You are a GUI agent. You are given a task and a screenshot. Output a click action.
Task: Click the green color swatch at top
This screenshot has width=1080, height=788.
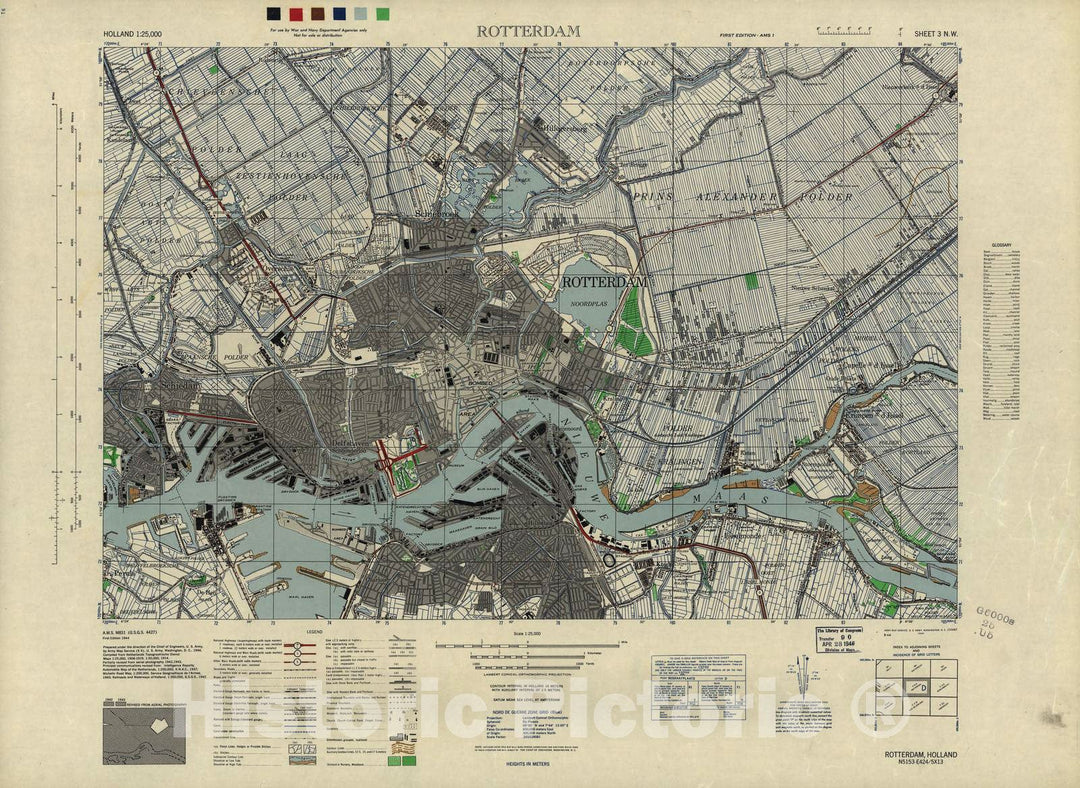383,14
